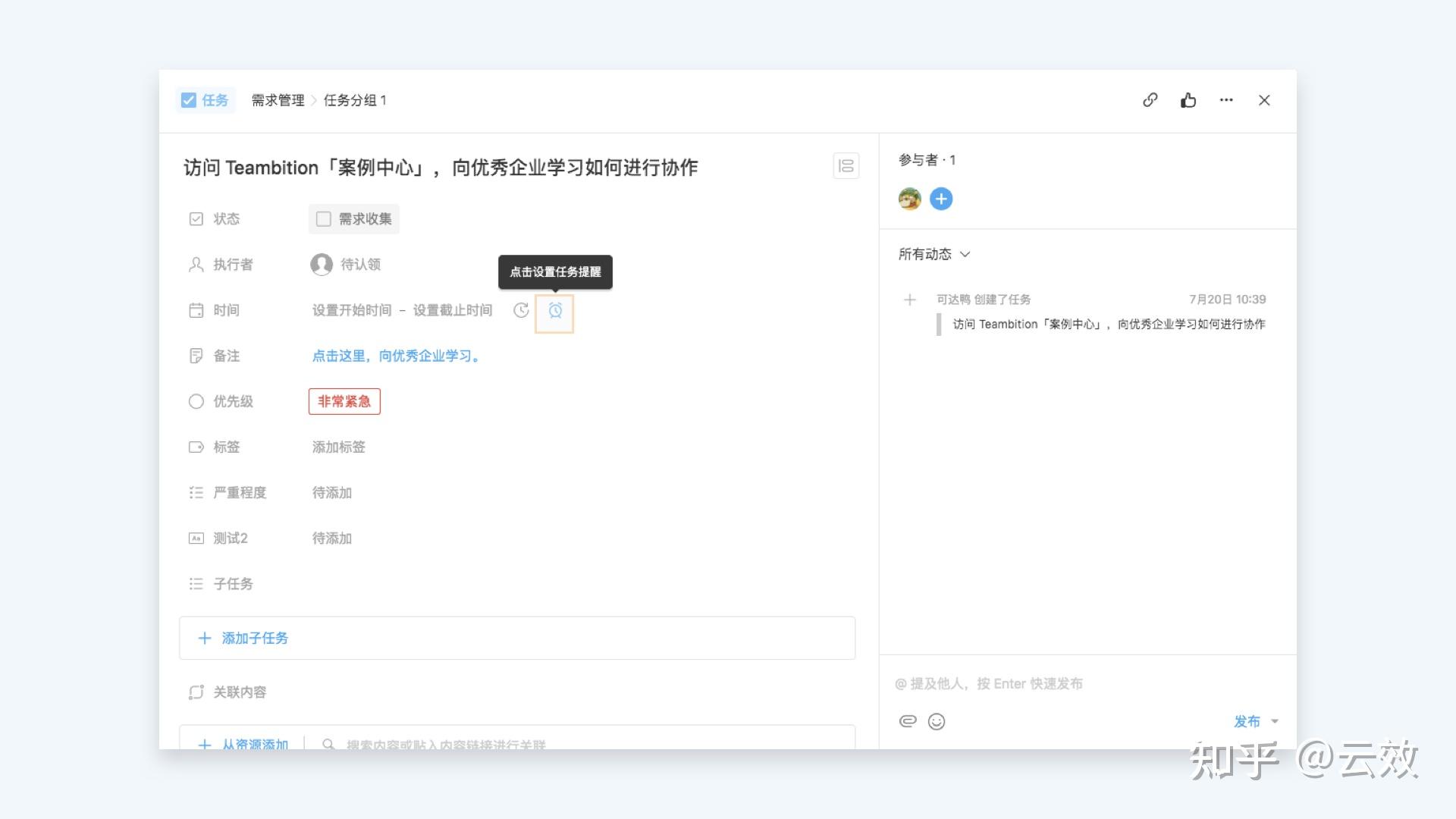1456x819 pixels.
Task: Click the layout toggle icon beside title
Action: tap(846, 166)
